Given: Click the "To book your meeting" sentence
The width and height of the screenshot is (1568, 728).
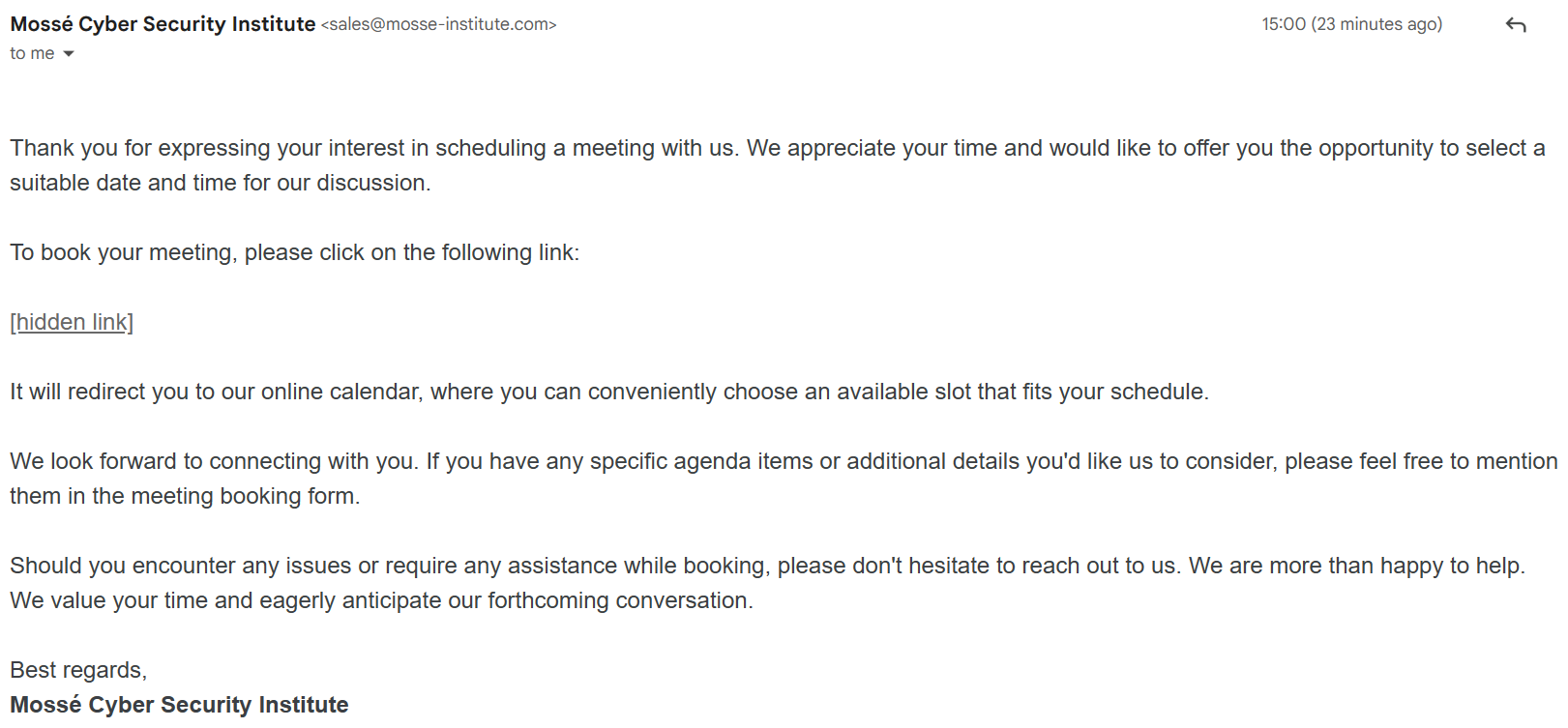Looking at the screenshot, I should click(295, 252).
